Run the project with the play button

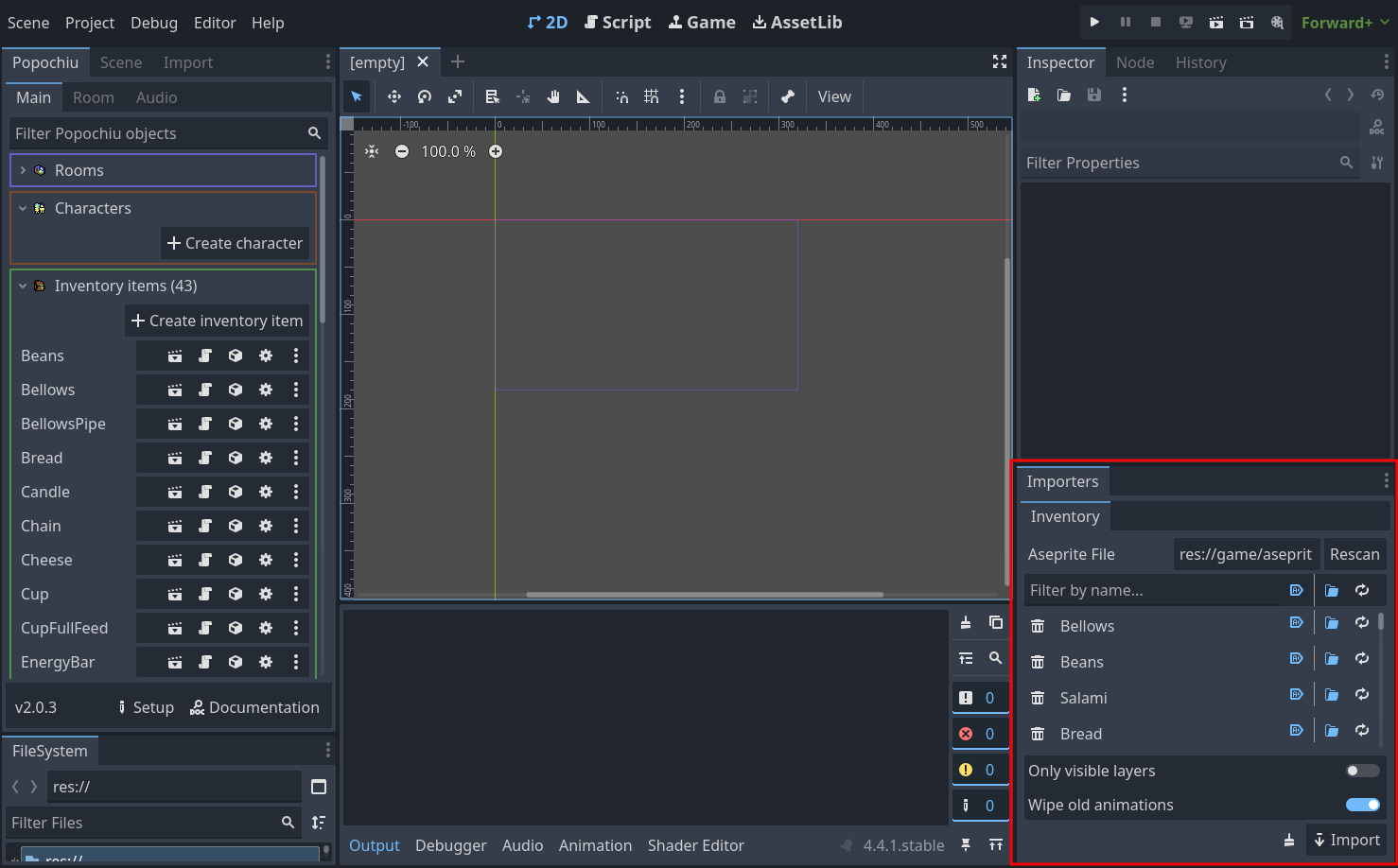click(x=1094, y=23)
